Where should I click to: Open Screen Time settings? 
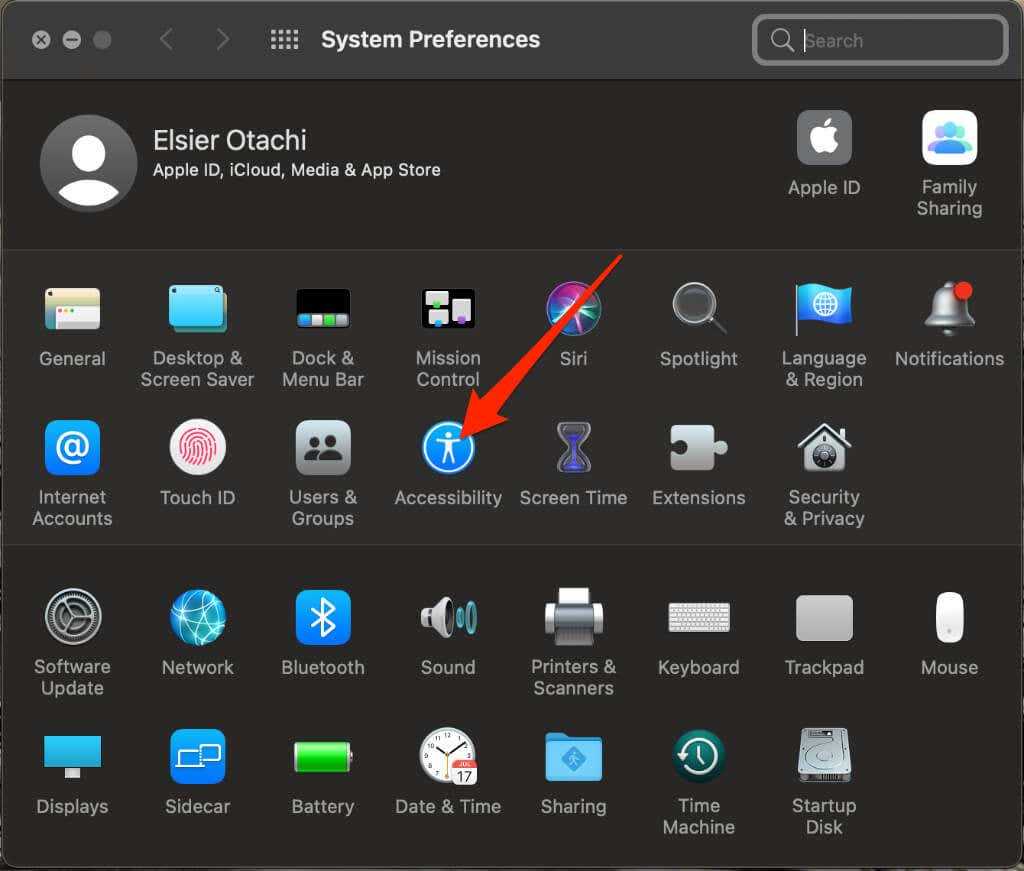[573, 448]
